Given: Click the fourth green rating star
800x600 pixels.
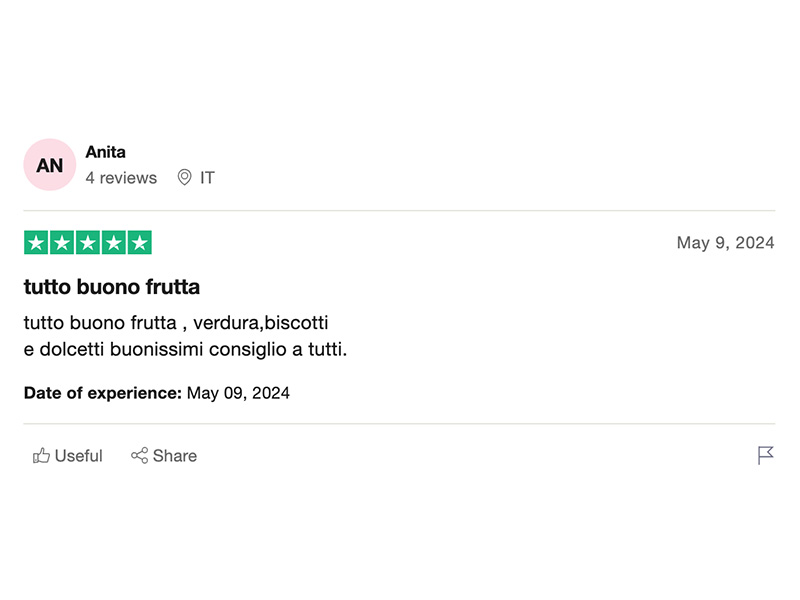Looking at the screenshot, I should point(114,243).
